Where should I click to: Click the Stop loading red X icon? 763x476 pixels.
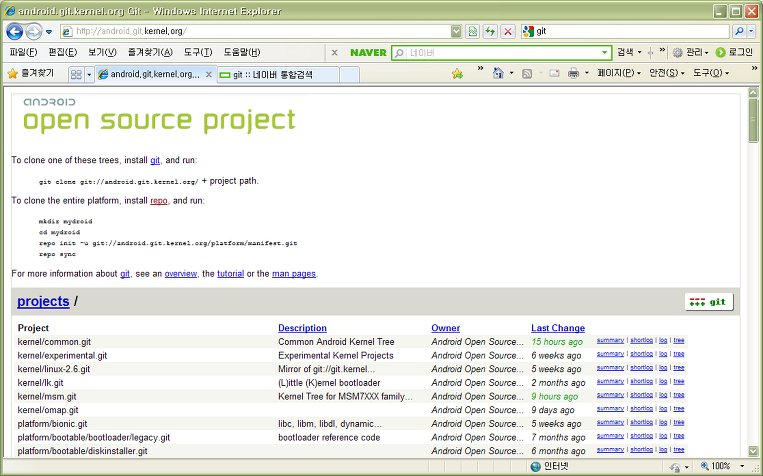(508, 32)
